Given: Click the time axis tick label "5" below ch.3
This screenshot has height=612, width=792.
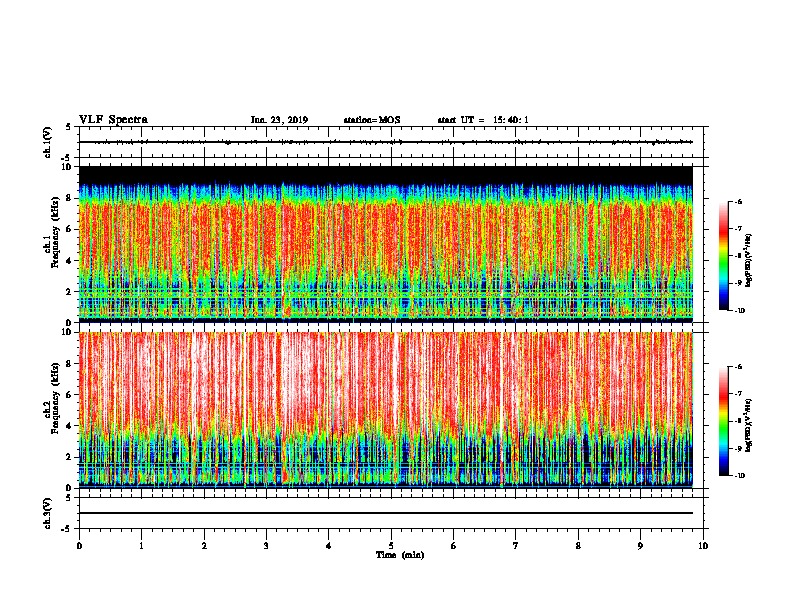Looking at the screenshot, I should click(391, 546).
